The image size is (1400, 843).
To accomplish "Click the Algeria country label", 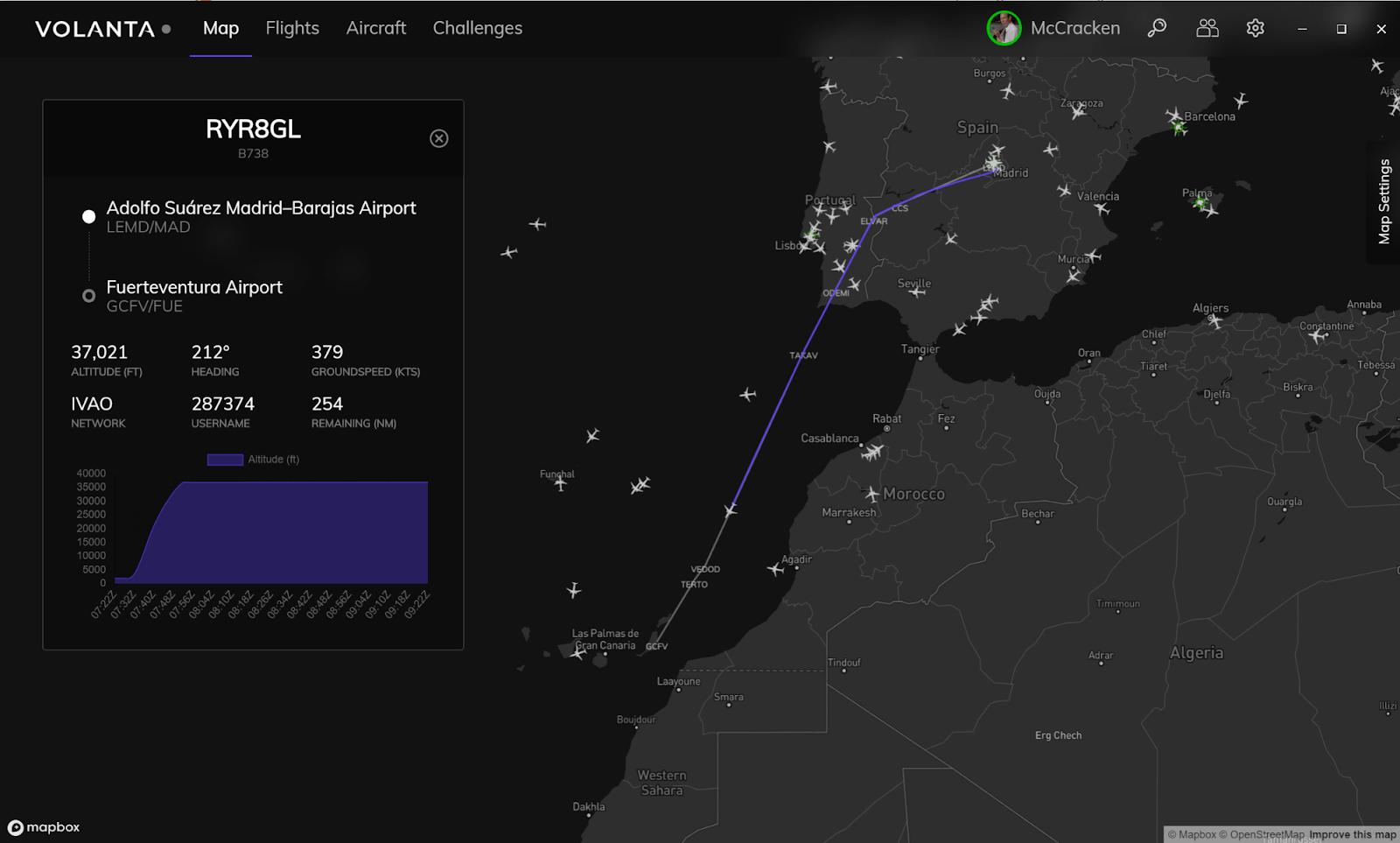I will pos(1196,653).
